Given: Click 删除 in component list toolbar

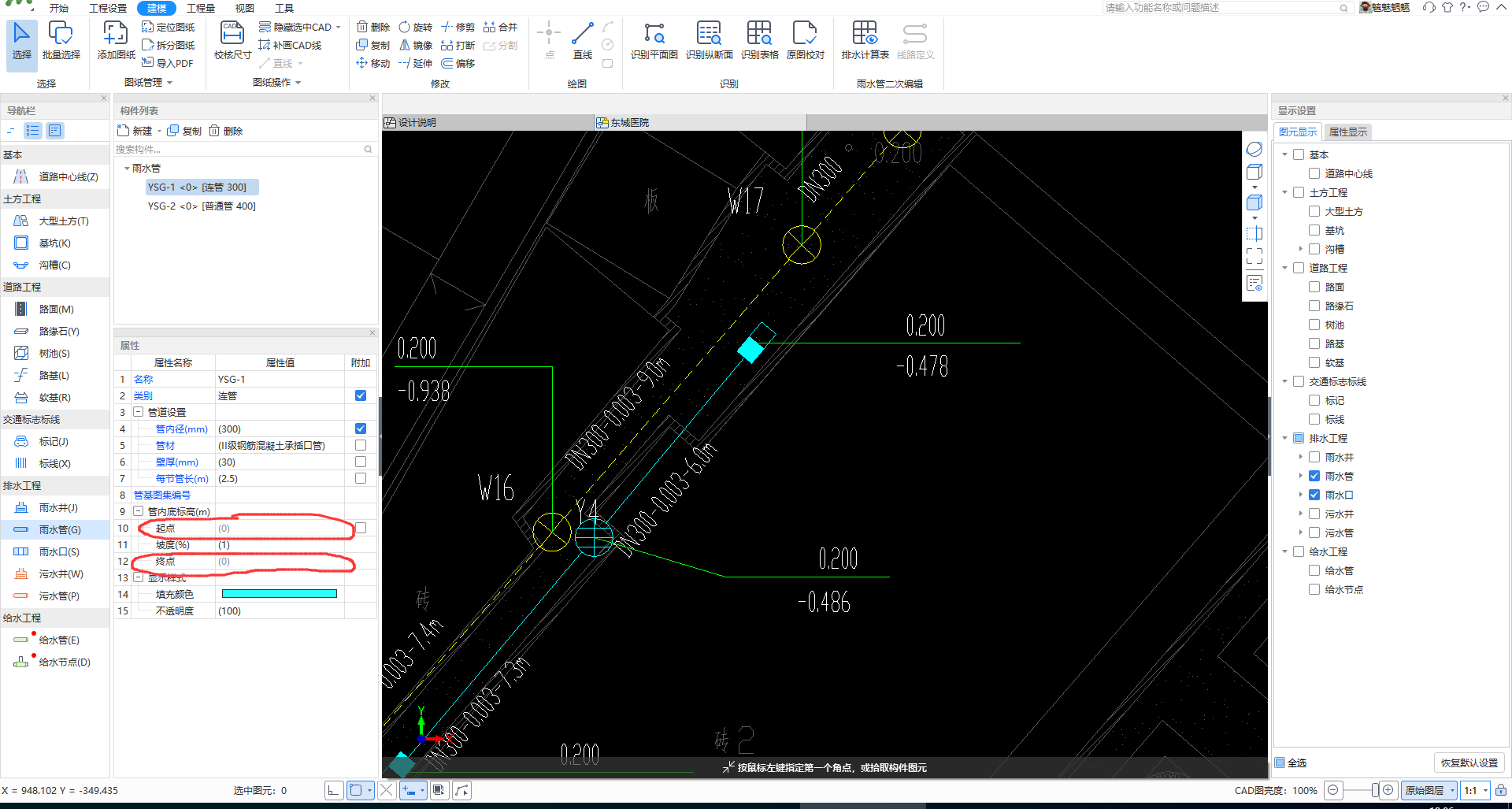Looking at the screenshot, I should (226, 131).
